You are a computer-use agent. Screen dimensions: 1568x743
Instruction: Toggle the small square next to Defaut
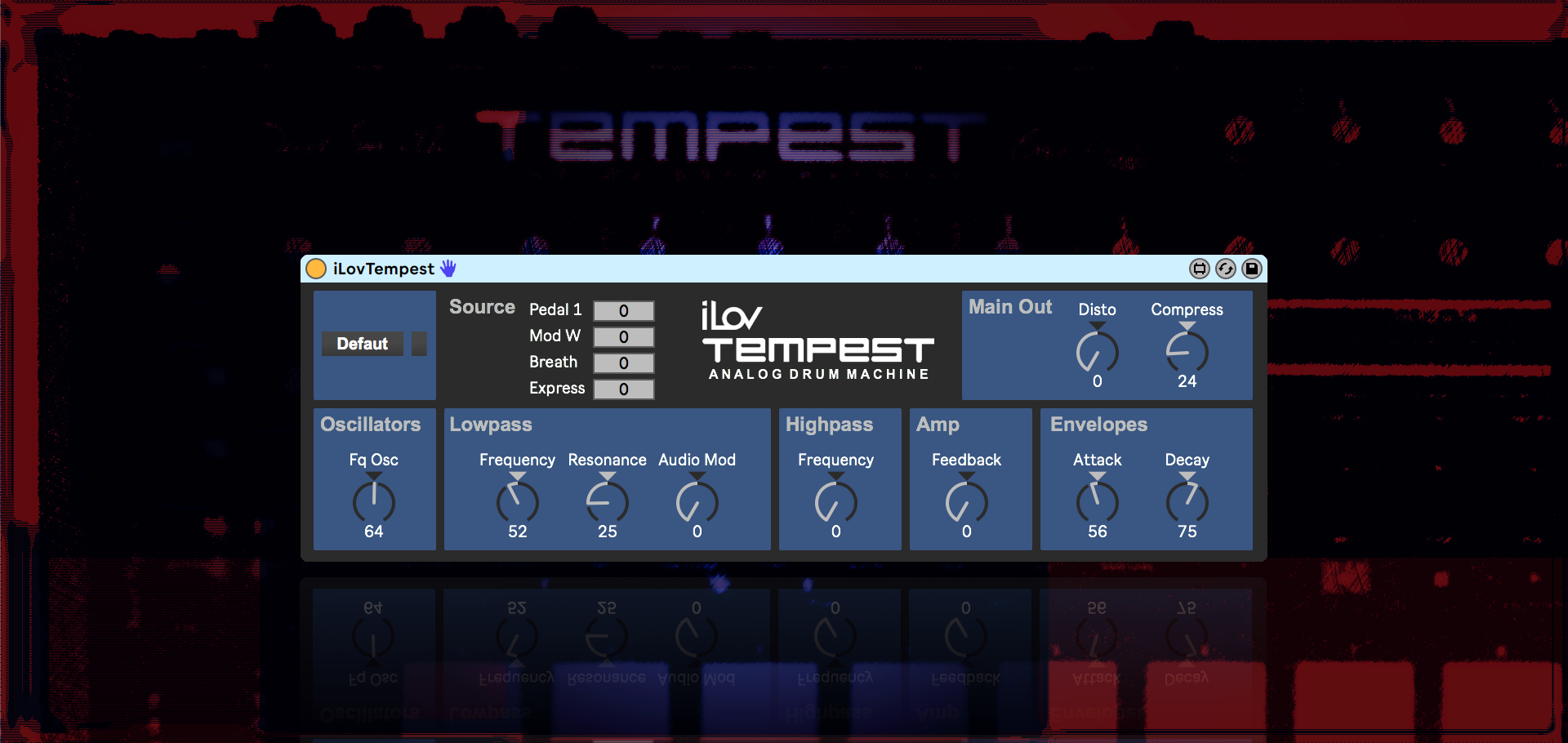(x=419, y=344)
